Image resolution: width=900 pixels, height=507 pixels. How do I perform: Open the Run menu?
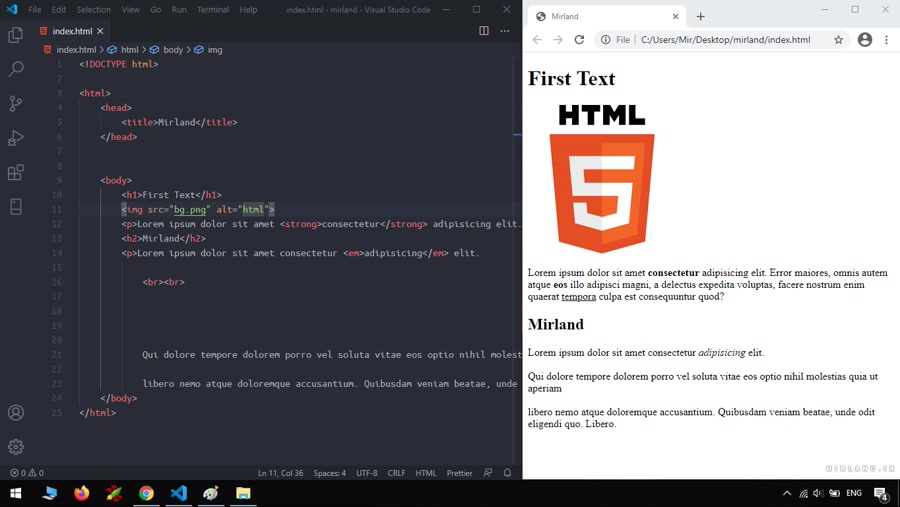click(179, 10)
